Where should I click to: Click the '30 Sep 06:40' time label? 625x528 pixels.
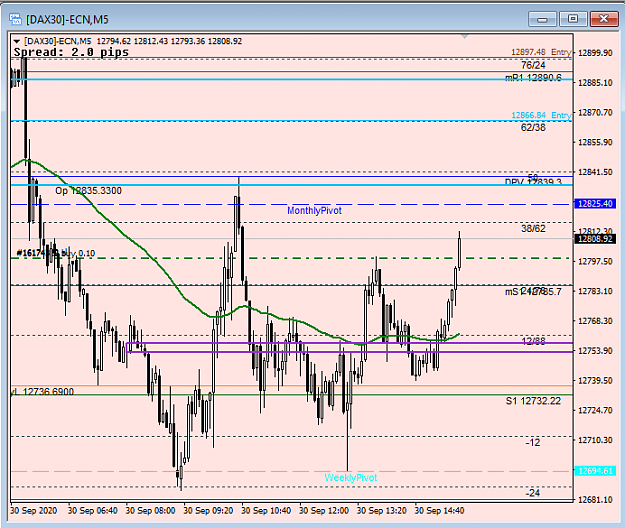(92, 511)
